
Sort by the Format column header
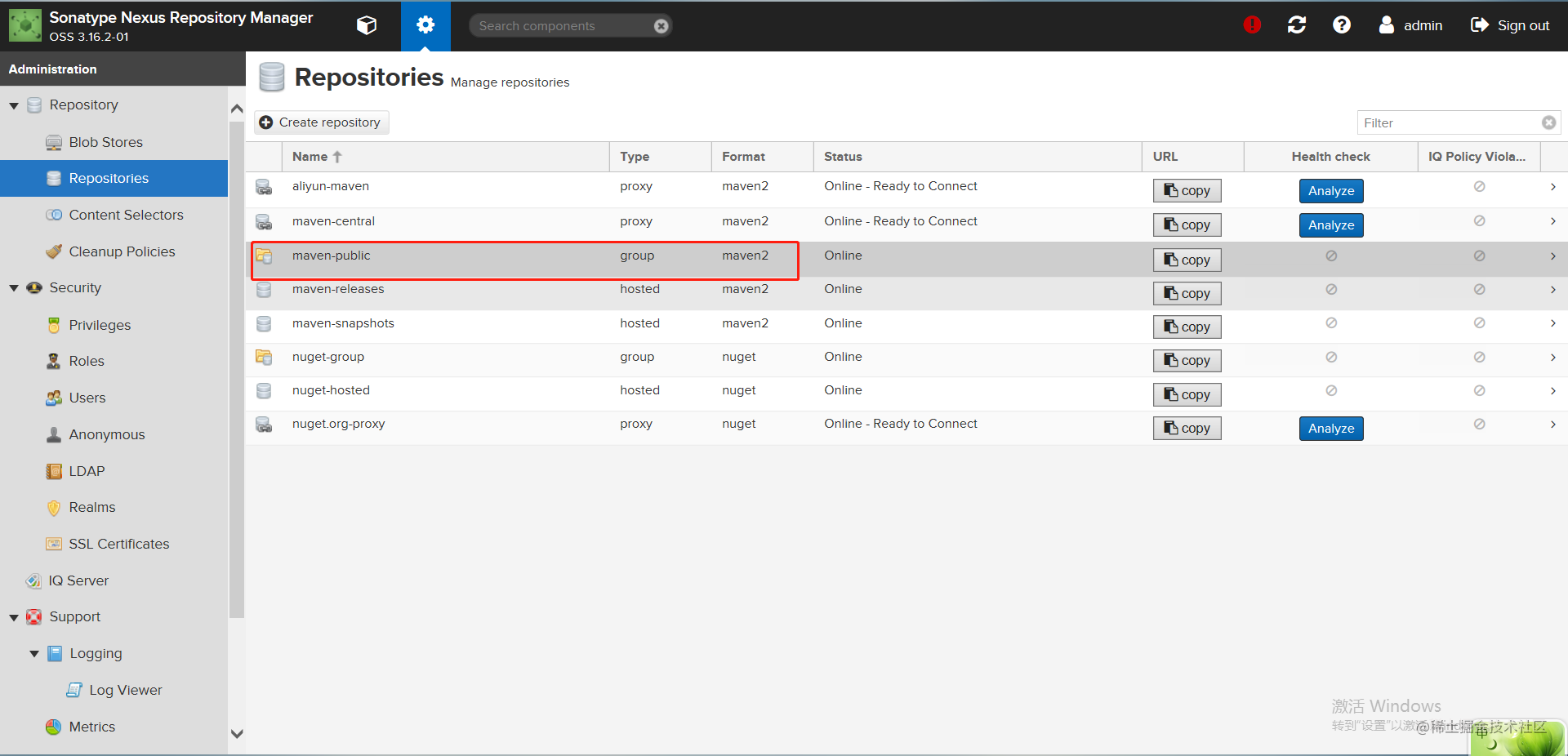[x=762, y=157]
